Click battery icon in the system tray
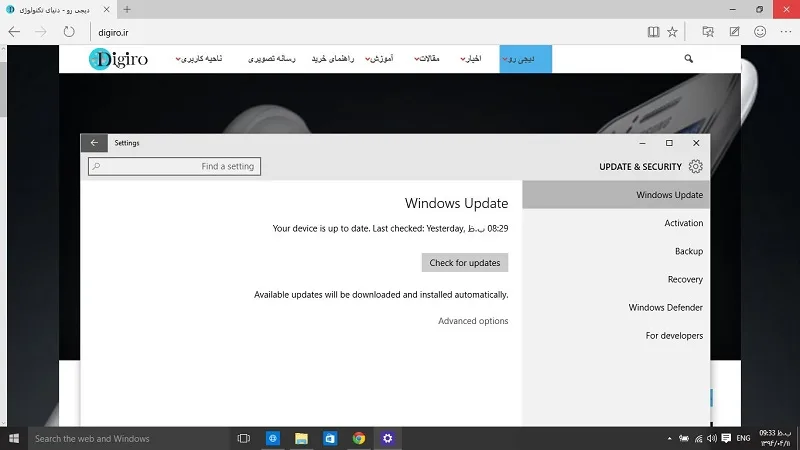 pos(684,438)
